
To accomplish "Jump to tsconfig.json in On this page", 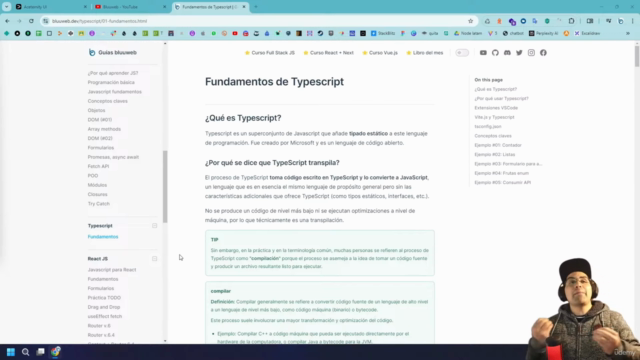I will [488, 127].
